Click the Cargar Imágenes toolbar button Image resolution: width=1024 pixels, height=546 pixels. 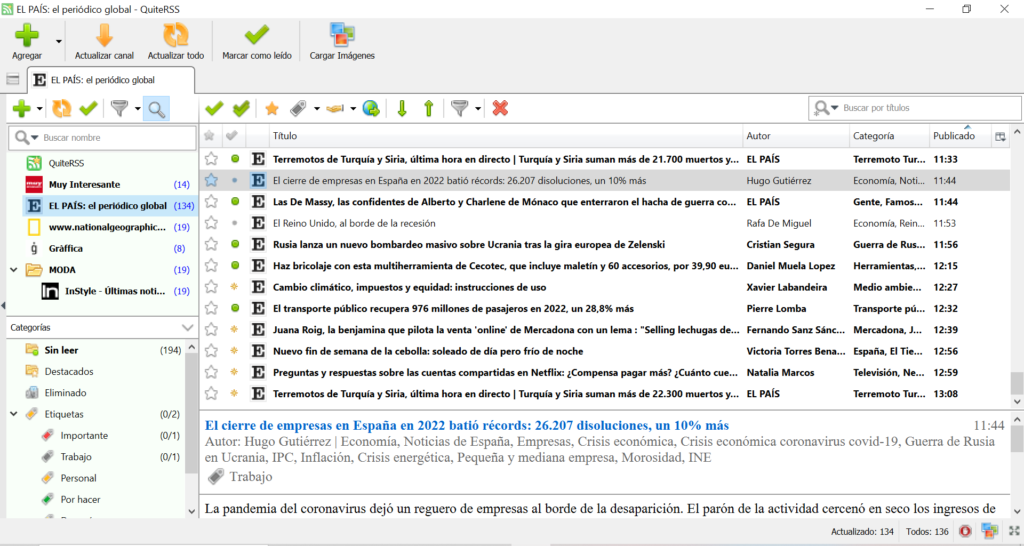pos(342,40)
